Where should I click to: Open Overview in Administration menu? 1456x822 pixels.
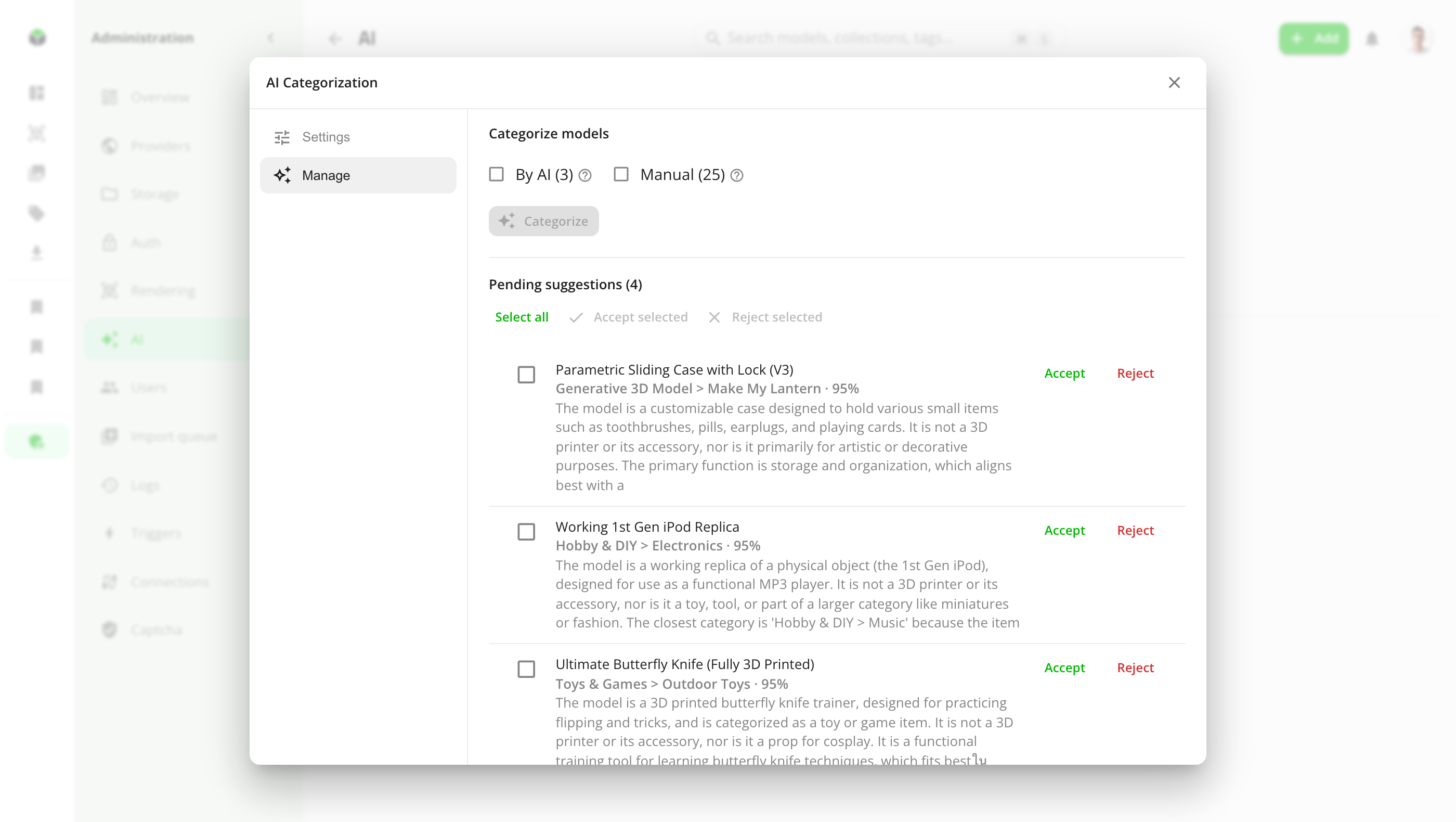pyautogui.click(x=167, y=97)
